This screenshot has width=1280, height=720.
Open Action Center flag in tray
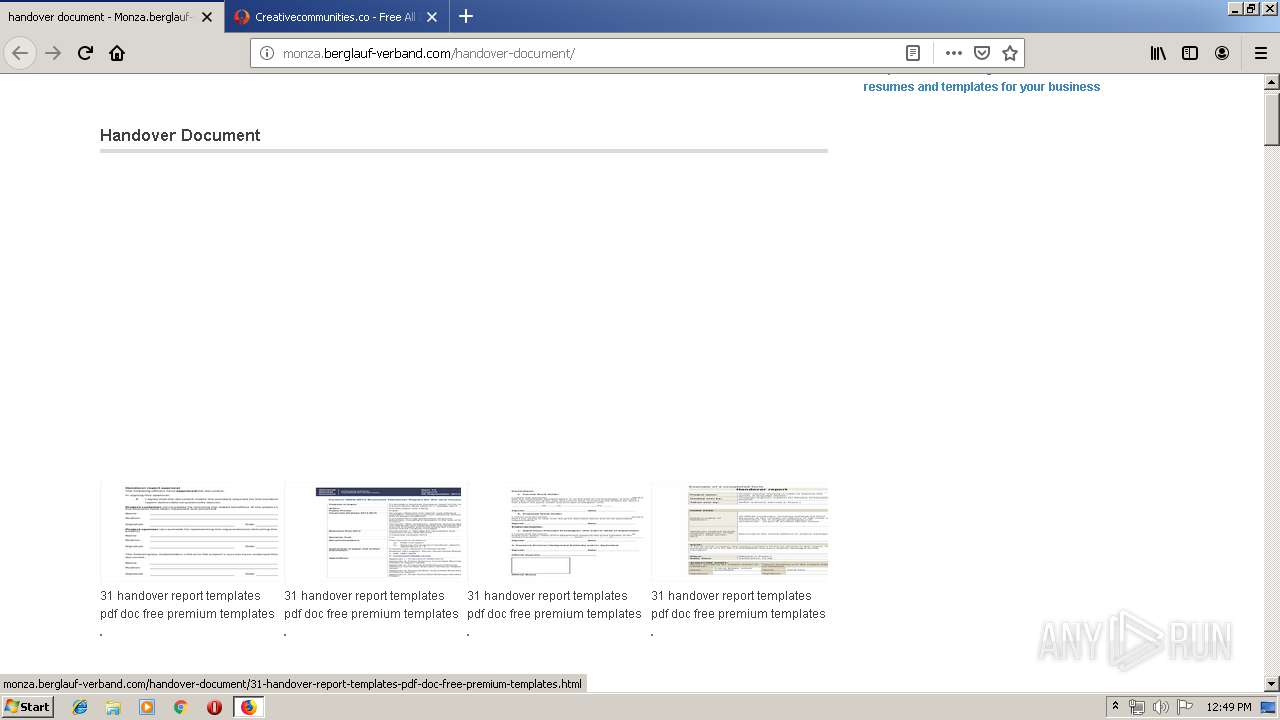tap(1185, 707)
